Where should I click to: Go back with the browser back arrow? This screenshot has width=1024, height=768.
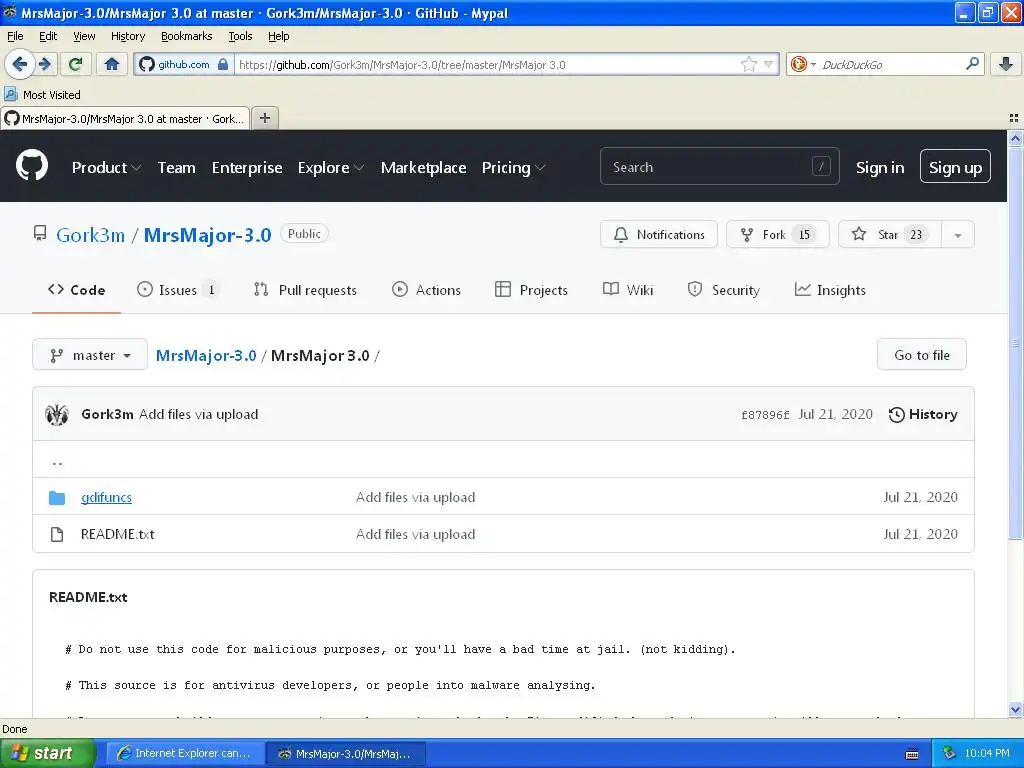pos(20,64)
